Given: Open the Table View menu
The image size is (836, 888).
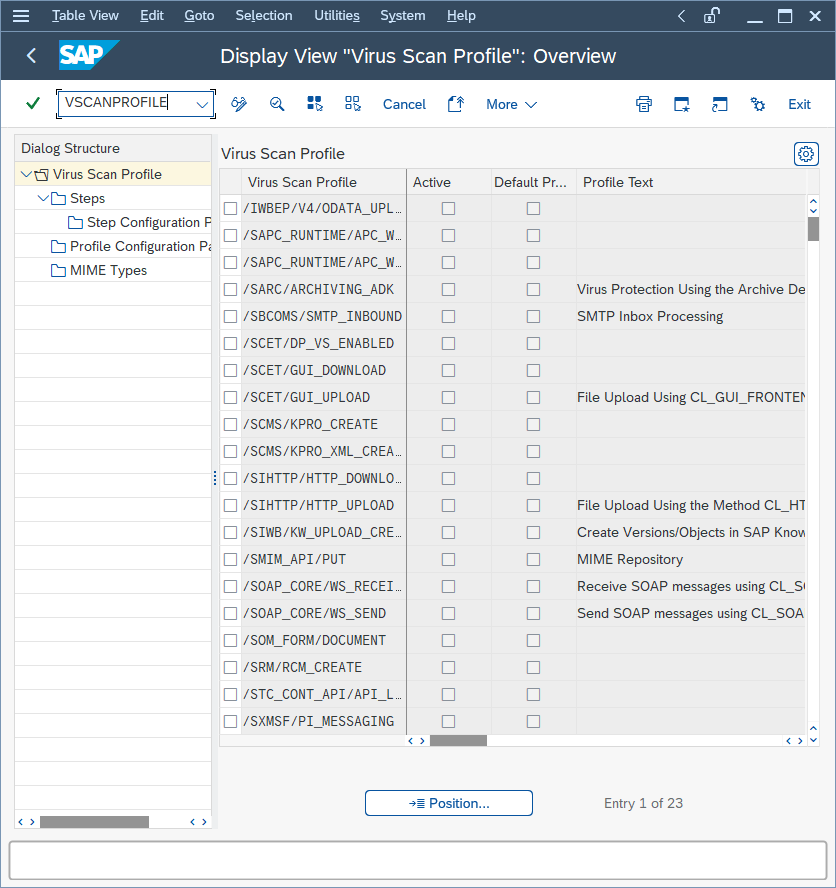Looking at the screenshot, I should pyautogui.click(x=85, y=15).
